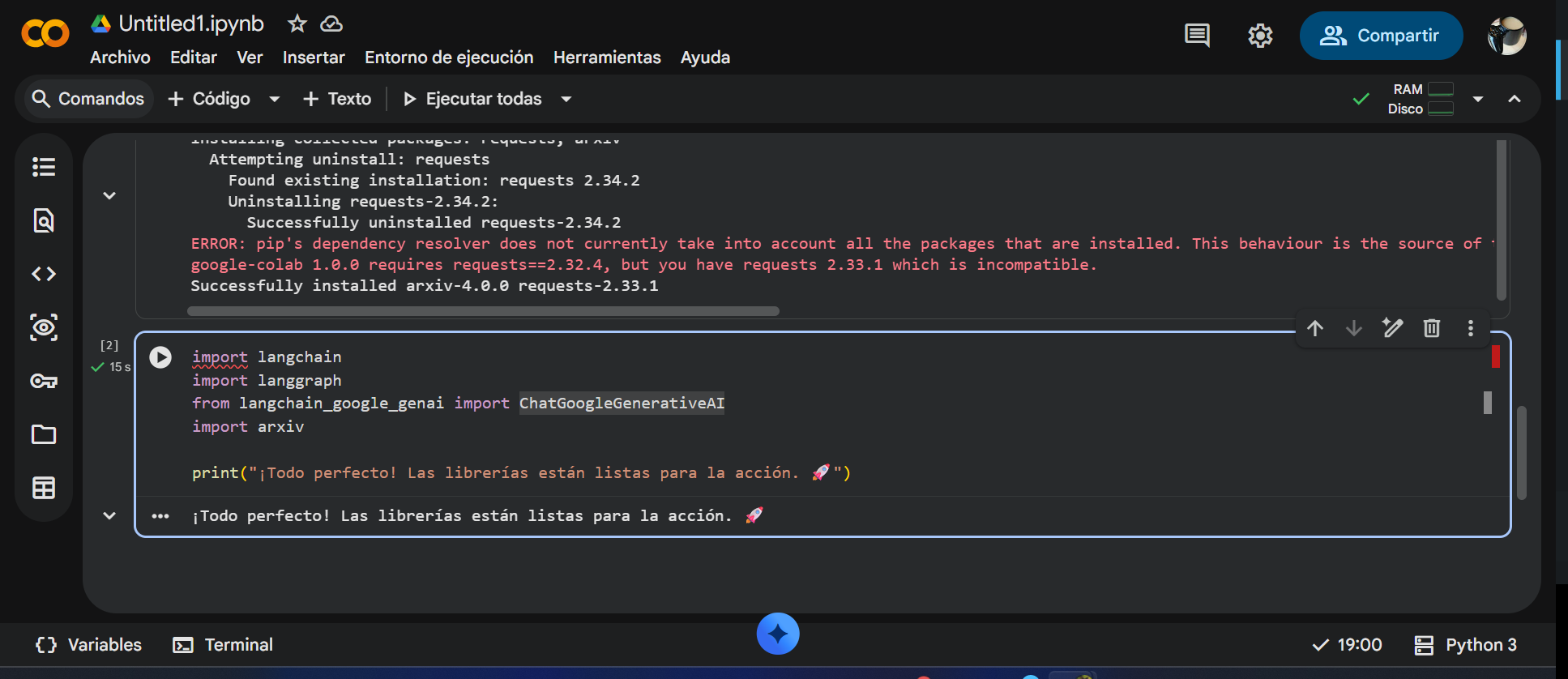Open the Editar menu
The height and width of the screenshot is (679, 1568).
194,58
